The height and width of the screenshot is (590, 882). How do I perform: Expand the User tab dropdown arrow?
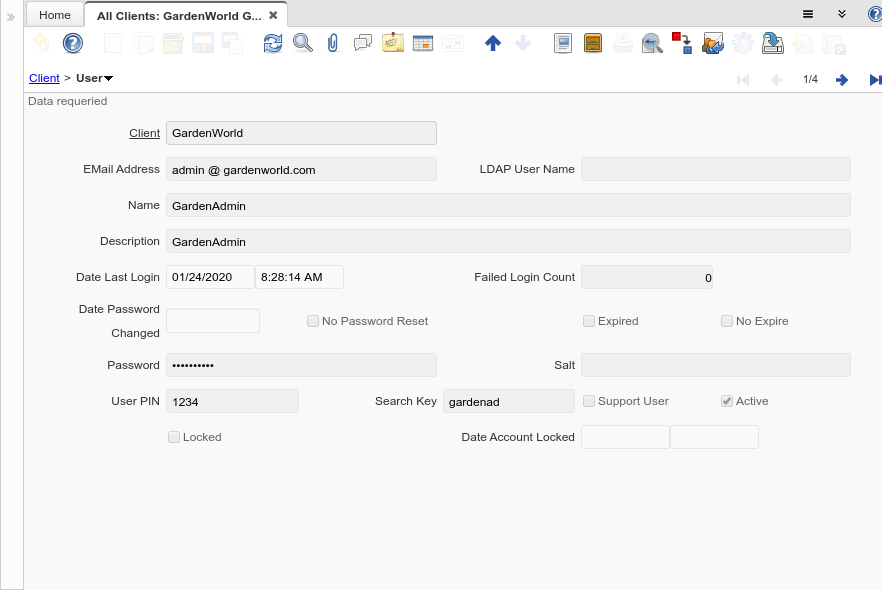coord(108,79)
